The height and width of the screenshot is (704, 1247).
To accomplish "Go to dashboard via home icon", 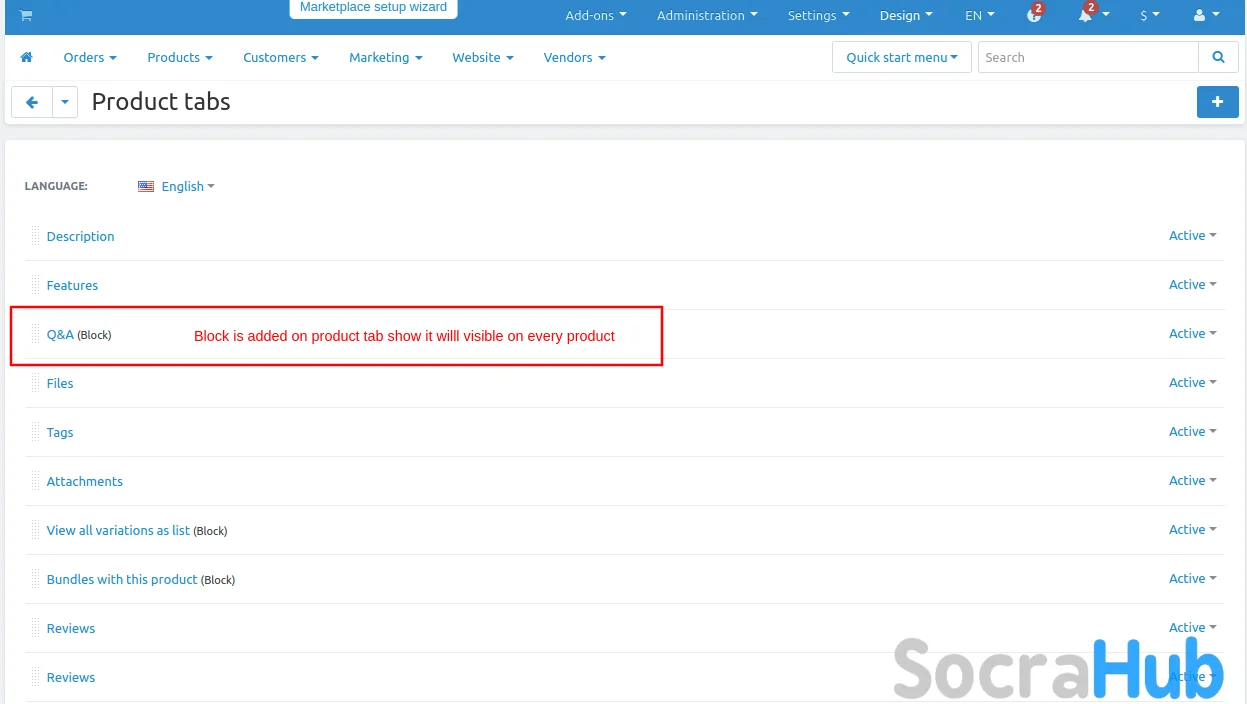I will pos(27,58).
